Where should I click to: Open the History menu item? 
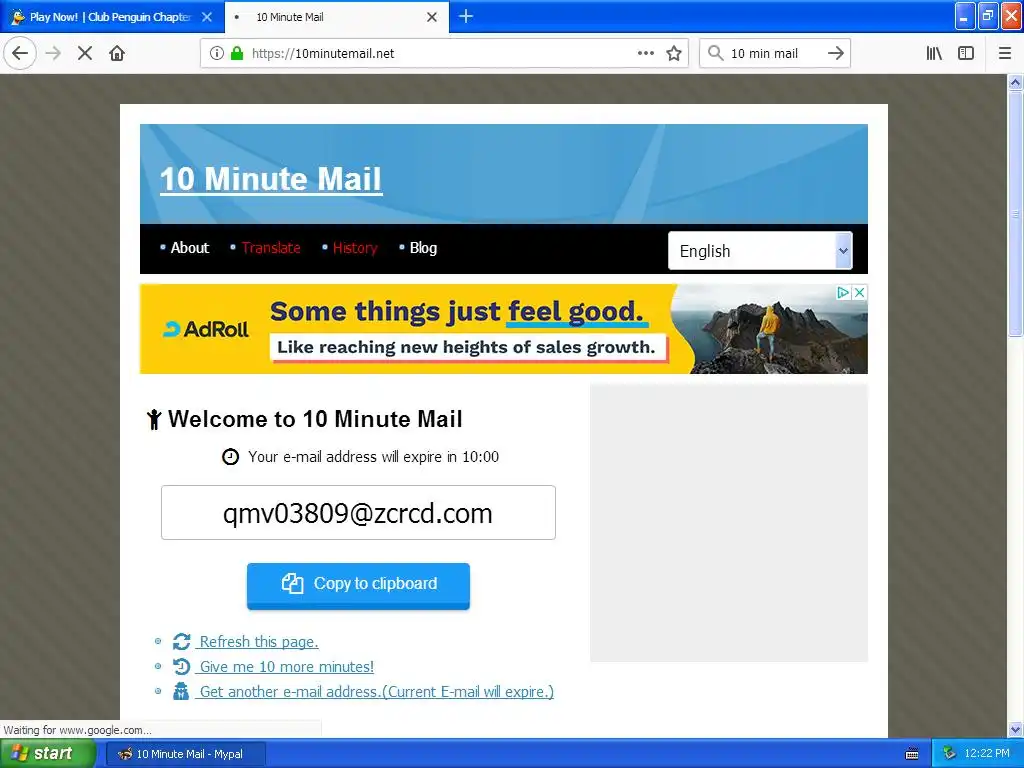point(355,248)
